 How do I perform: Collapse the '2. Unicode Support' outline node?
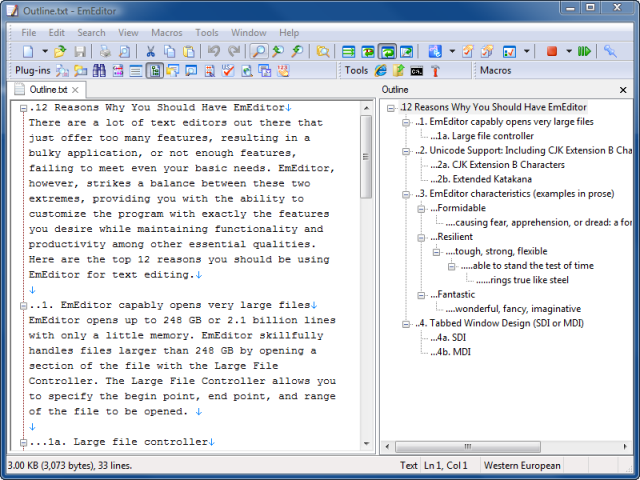(406, 151)
